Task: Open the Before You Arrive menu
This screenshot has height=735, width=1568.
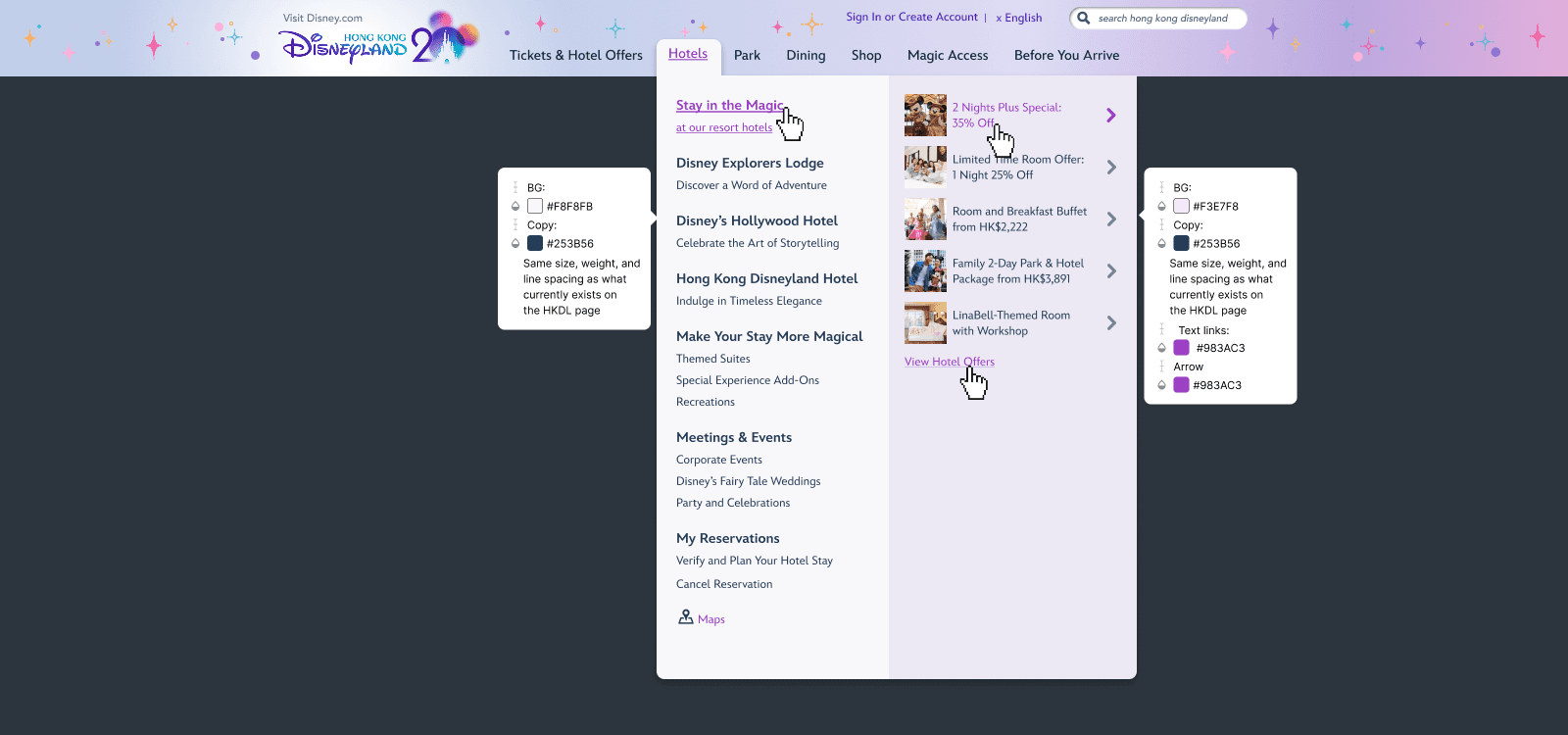Action: (x=1066, y=56)
